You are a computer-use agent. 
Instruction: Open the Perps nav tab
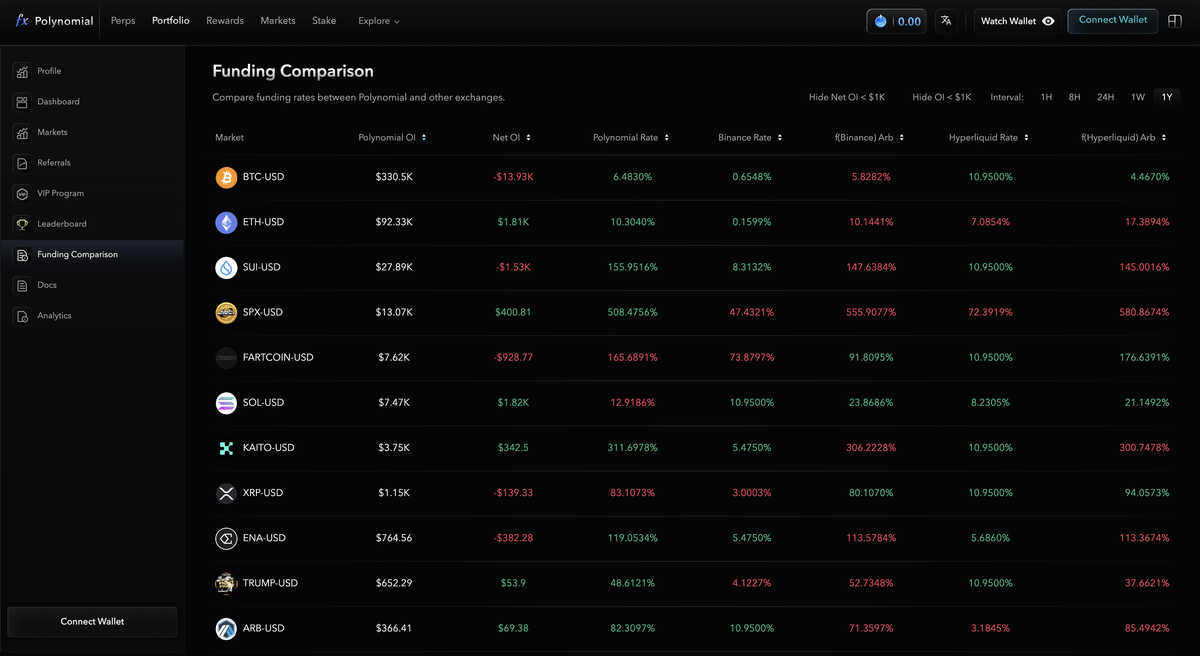[x=123, y=21]
